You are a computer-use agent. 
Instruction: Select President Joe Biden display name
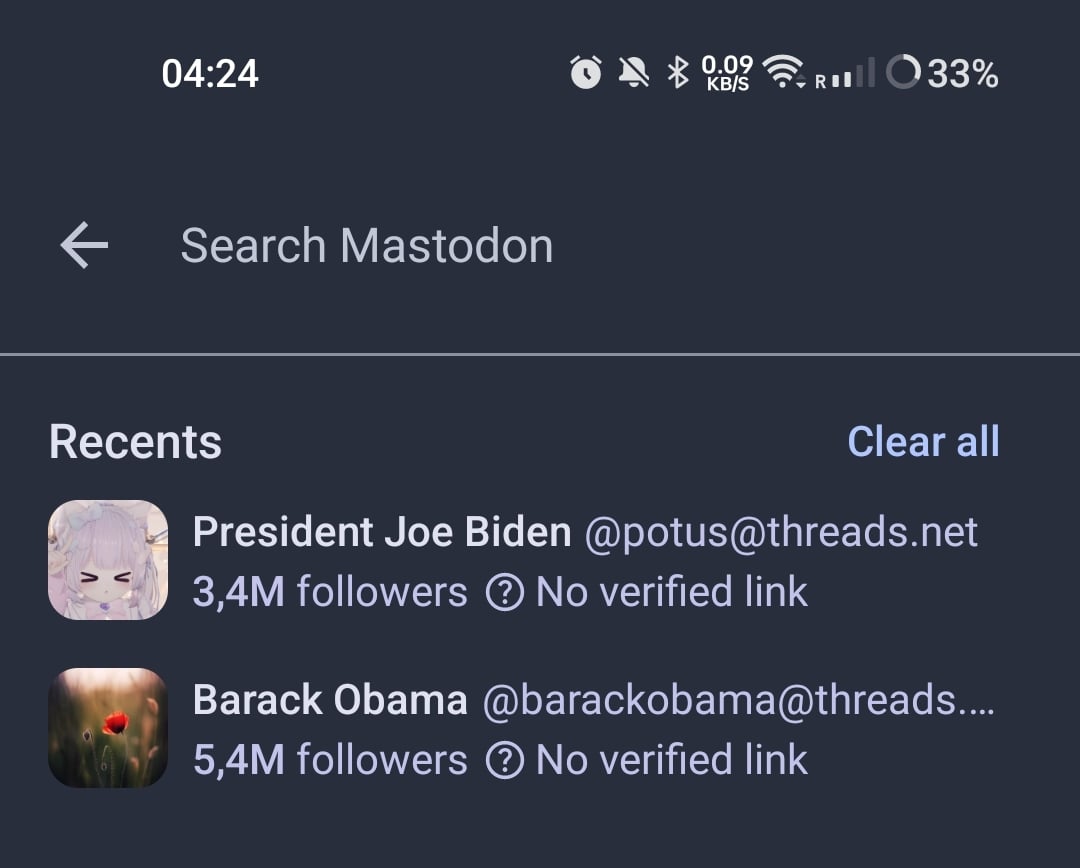coord(382,532)
